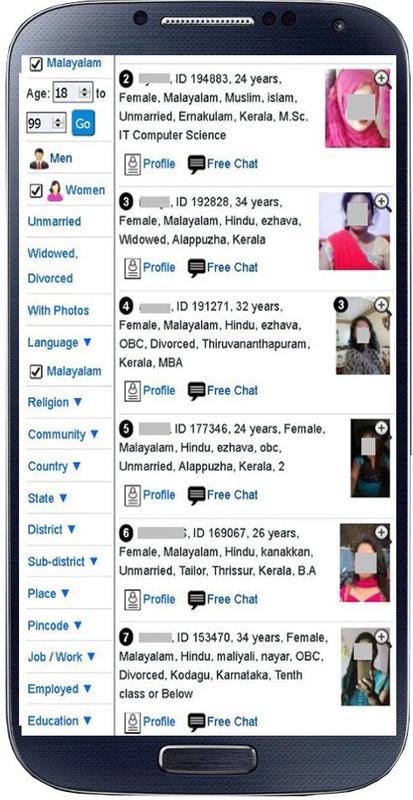Open the Job / Work filter dropdown
This screenshot has width=413, height=800.
[x=62, y=657]
